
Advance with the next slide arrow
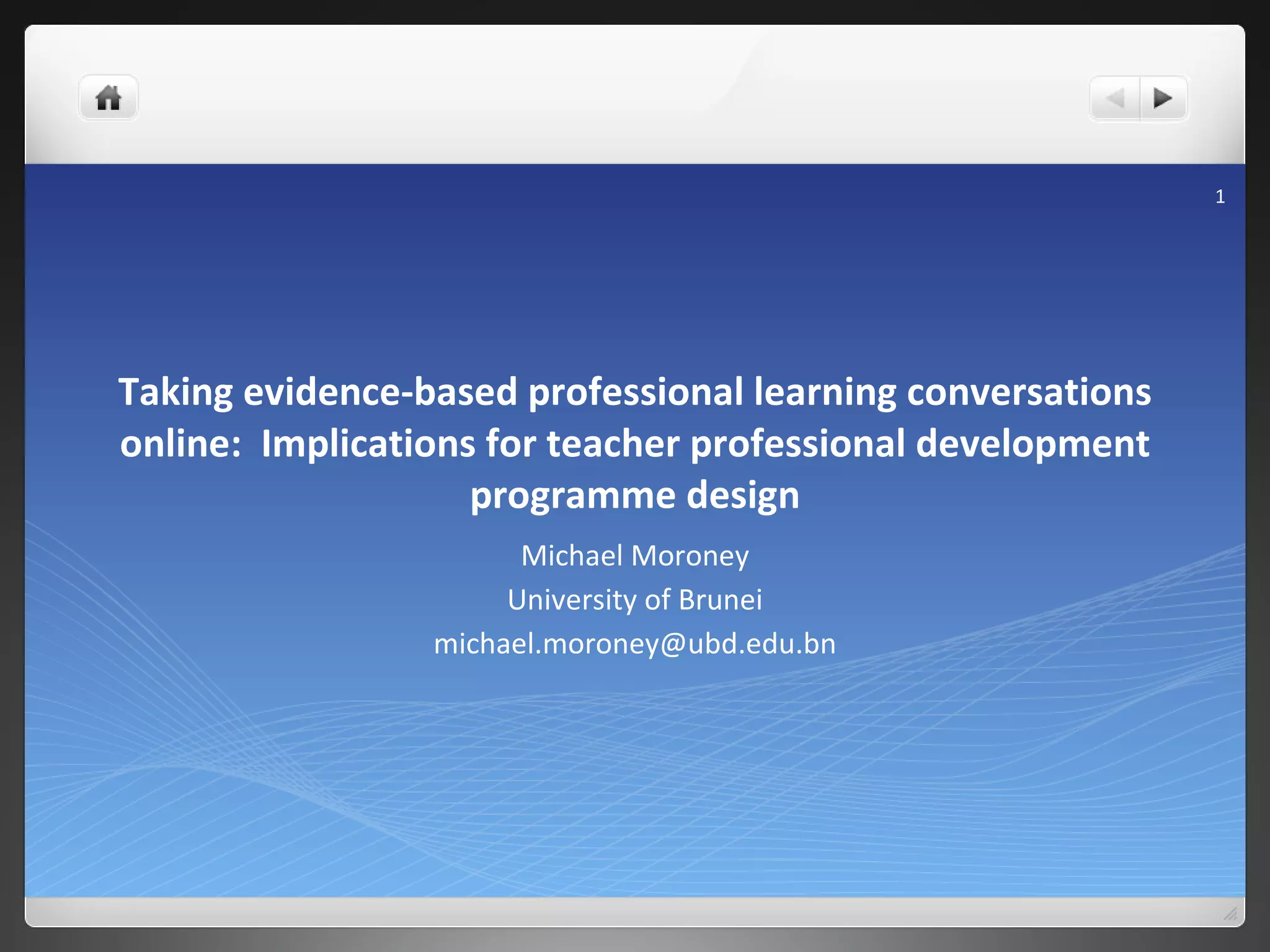tap(1163, 99)
